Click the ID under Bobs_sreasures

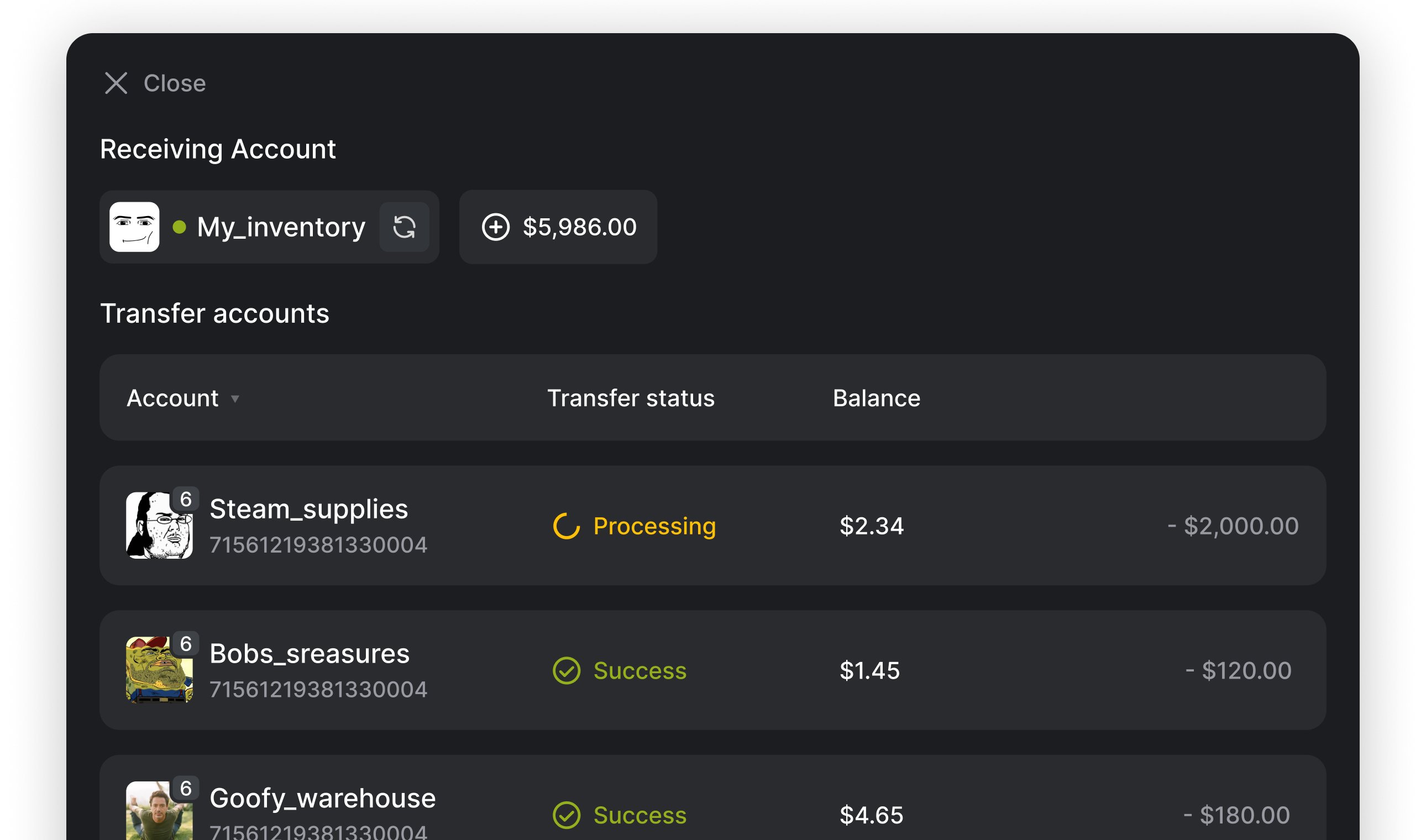pyautogui.click(x=318, y=690)
